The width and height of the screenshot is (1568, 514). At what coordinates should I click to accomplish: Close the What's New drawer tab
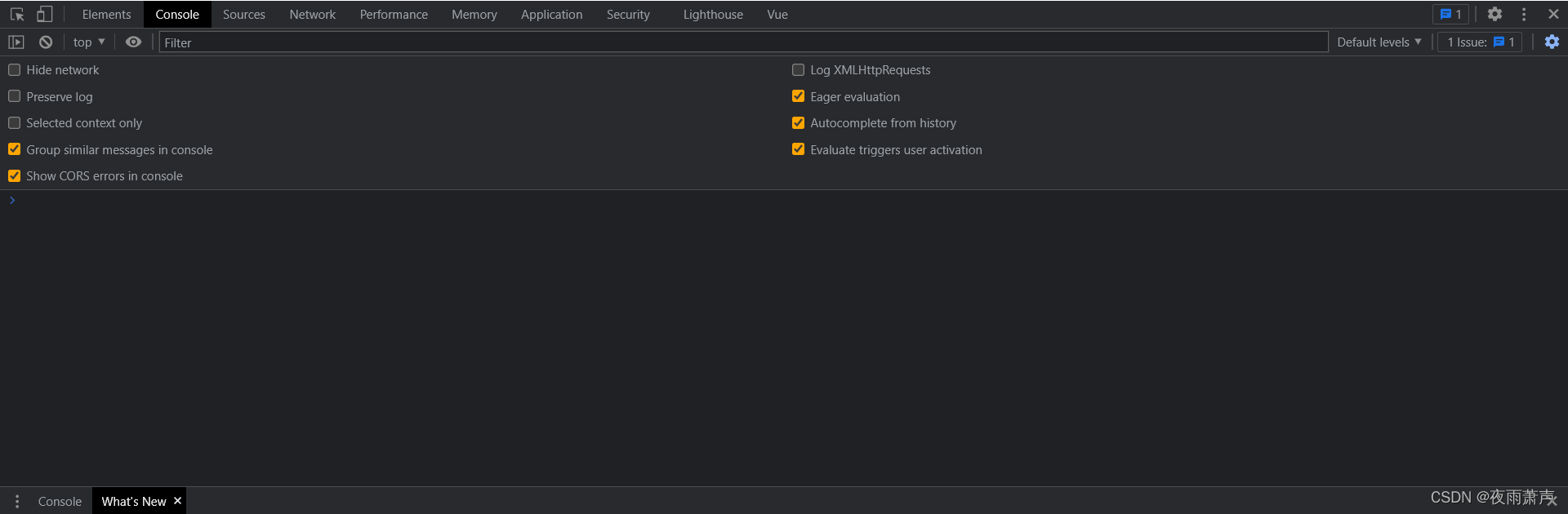[x=177, y=501]
